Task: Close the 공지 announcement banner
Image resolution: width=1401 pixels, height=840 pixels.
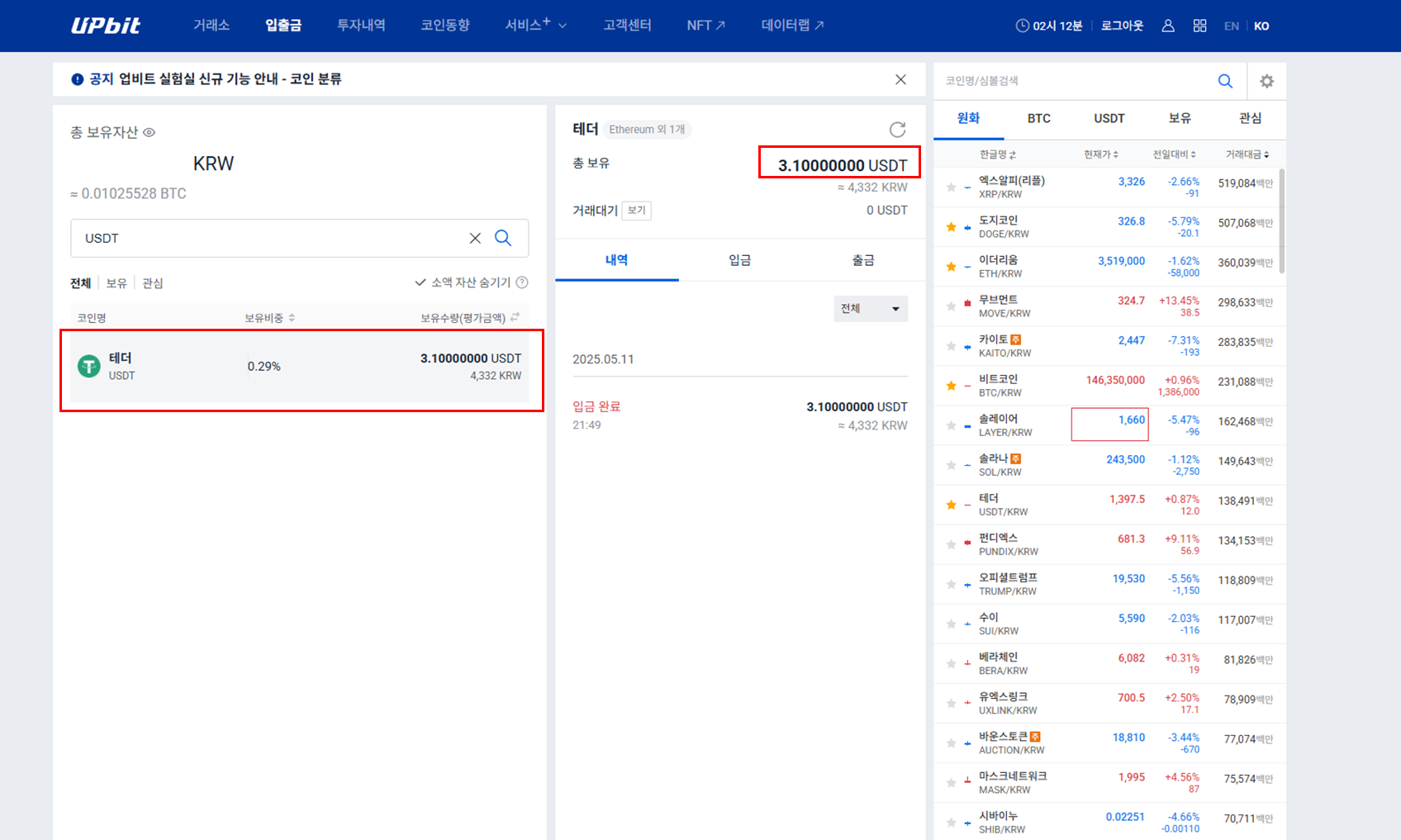Action: tap(900, 79)
